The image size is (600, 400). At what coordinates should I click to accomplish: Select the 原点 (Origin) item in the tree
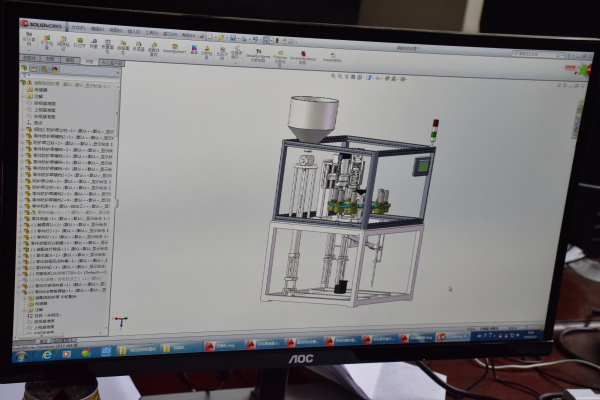tap(39, 122)
